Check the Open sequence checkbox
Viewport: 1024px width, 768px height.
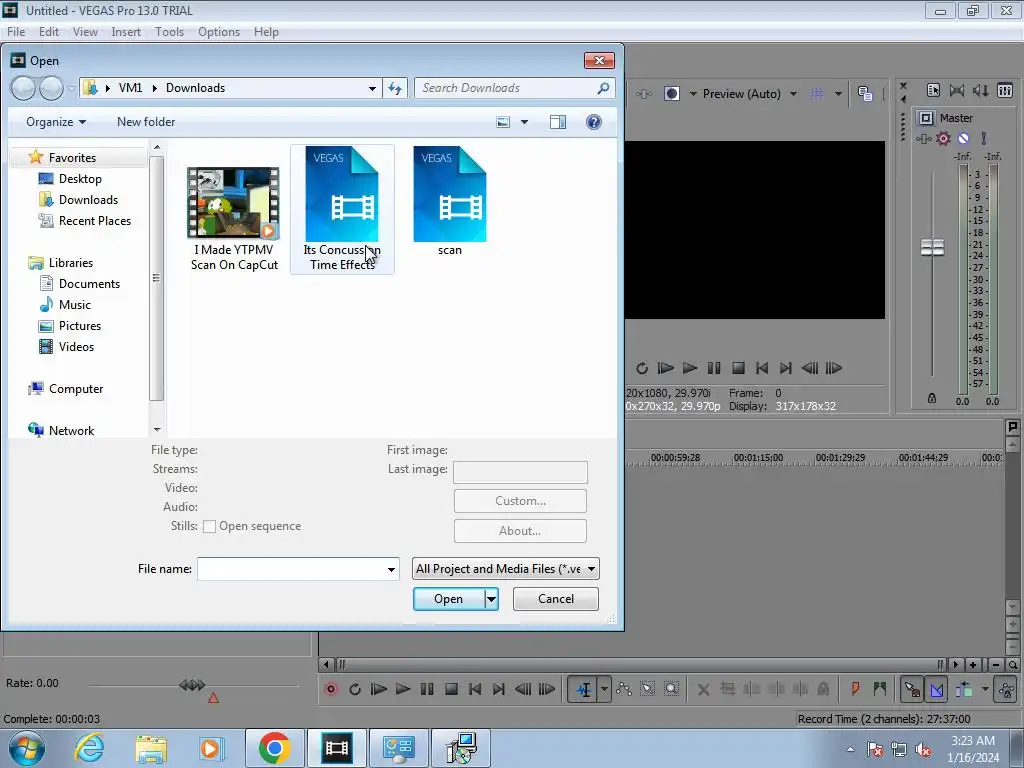[210, 526]
